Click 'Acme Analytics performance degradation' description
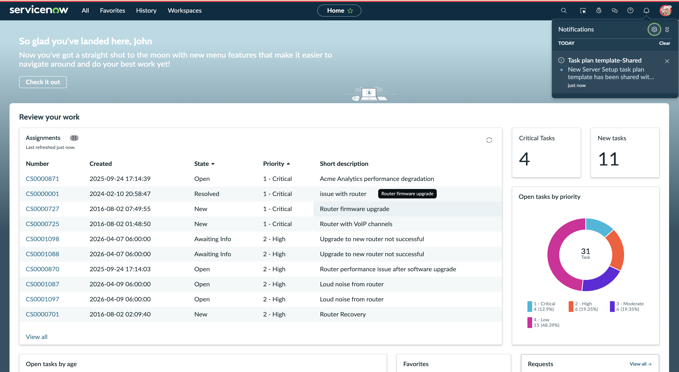This screenshot has width=679, height=372. [377, 178]
